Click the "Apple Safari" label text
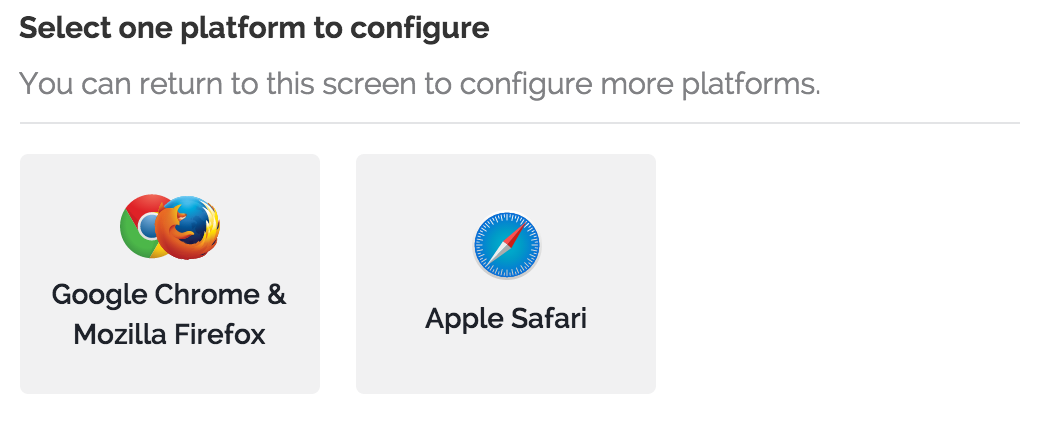Screen dimensions: 1046x426 (x=506, y=319)
